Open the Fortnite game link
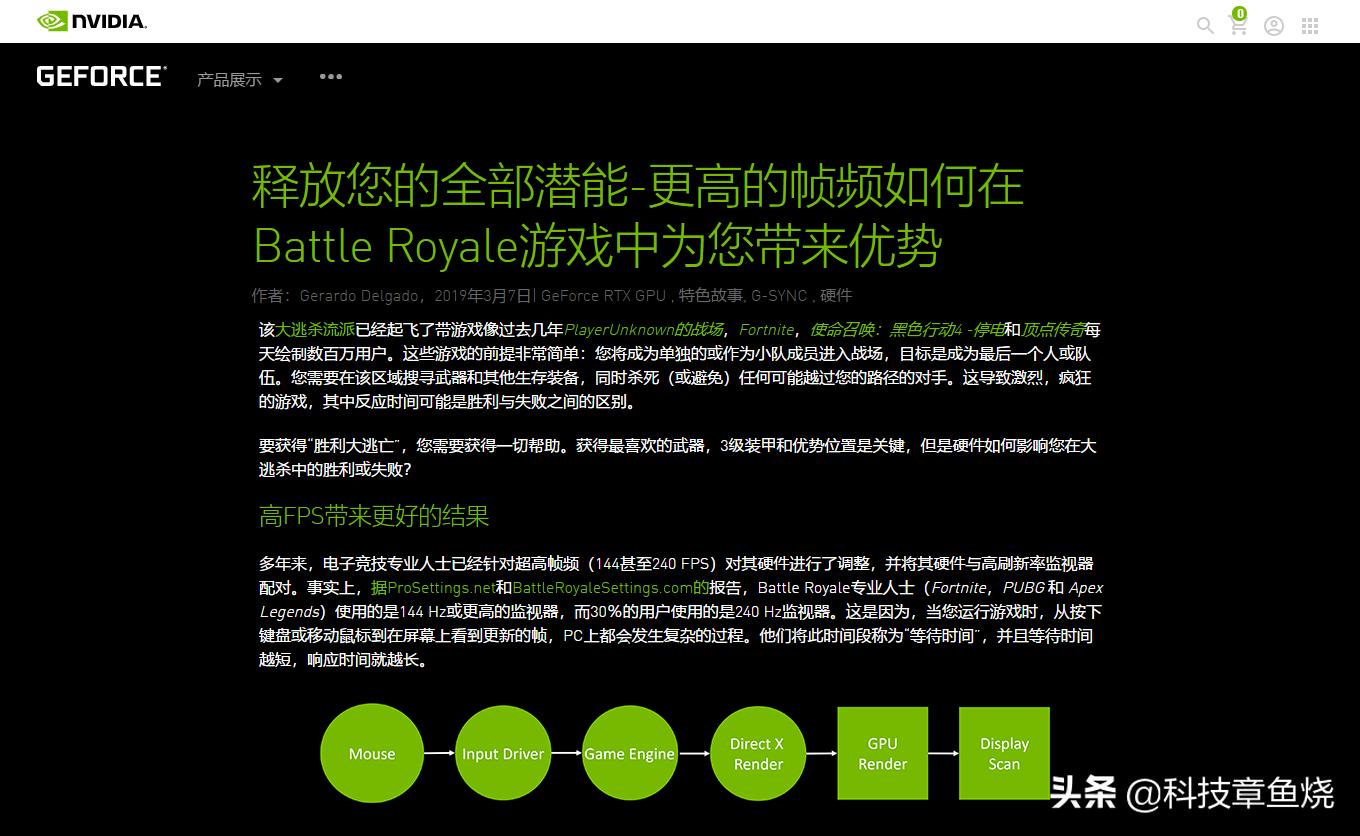1360x836 pixels. coord(766,330)
